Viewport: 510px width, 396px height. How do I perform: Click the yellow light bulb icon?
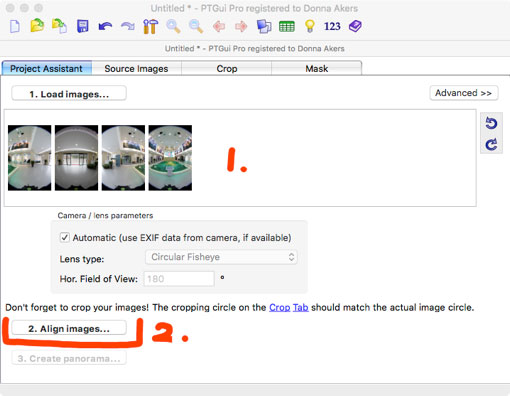310,26
